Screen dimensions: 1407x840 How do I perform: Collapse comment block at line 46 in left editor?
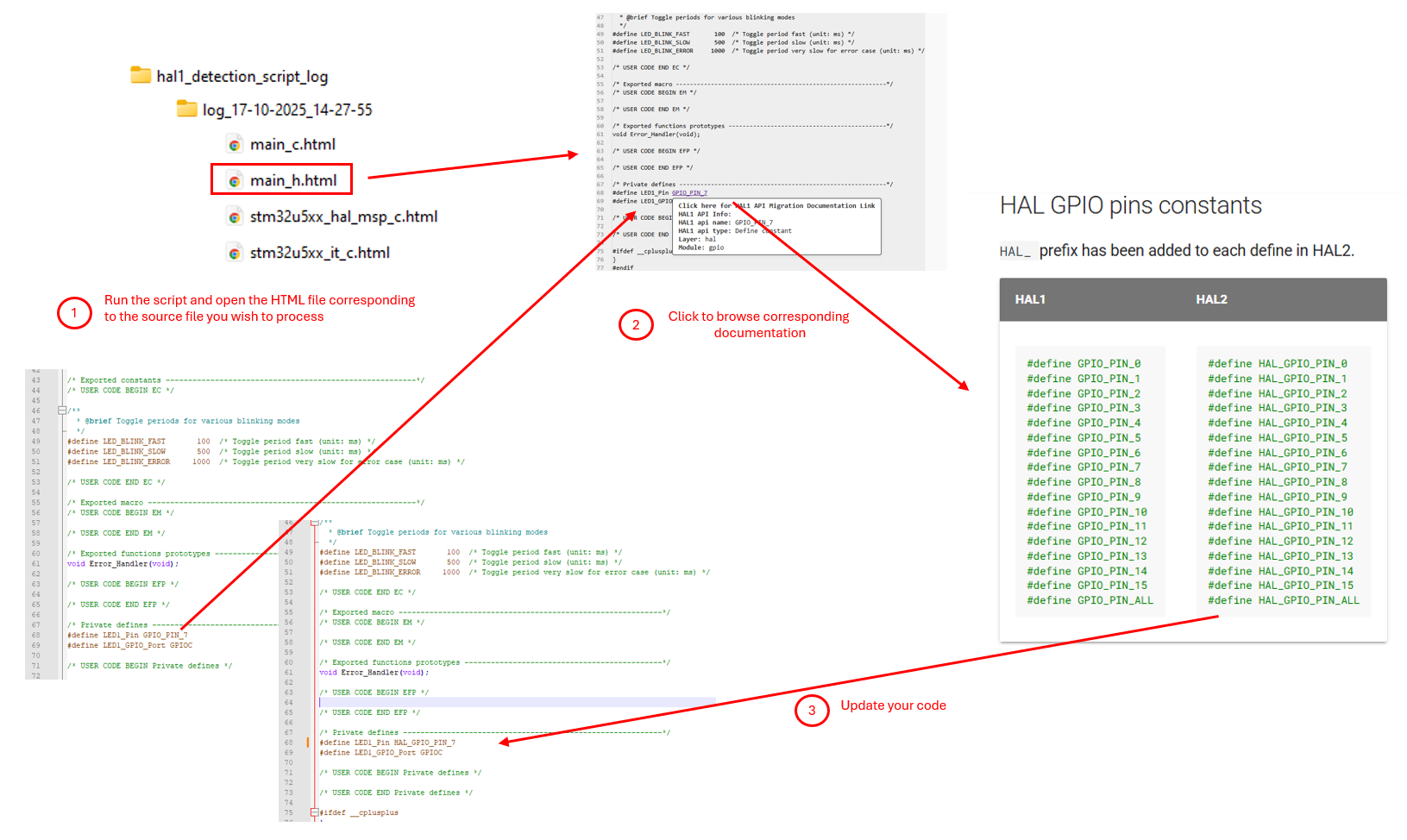pos(62,411)
